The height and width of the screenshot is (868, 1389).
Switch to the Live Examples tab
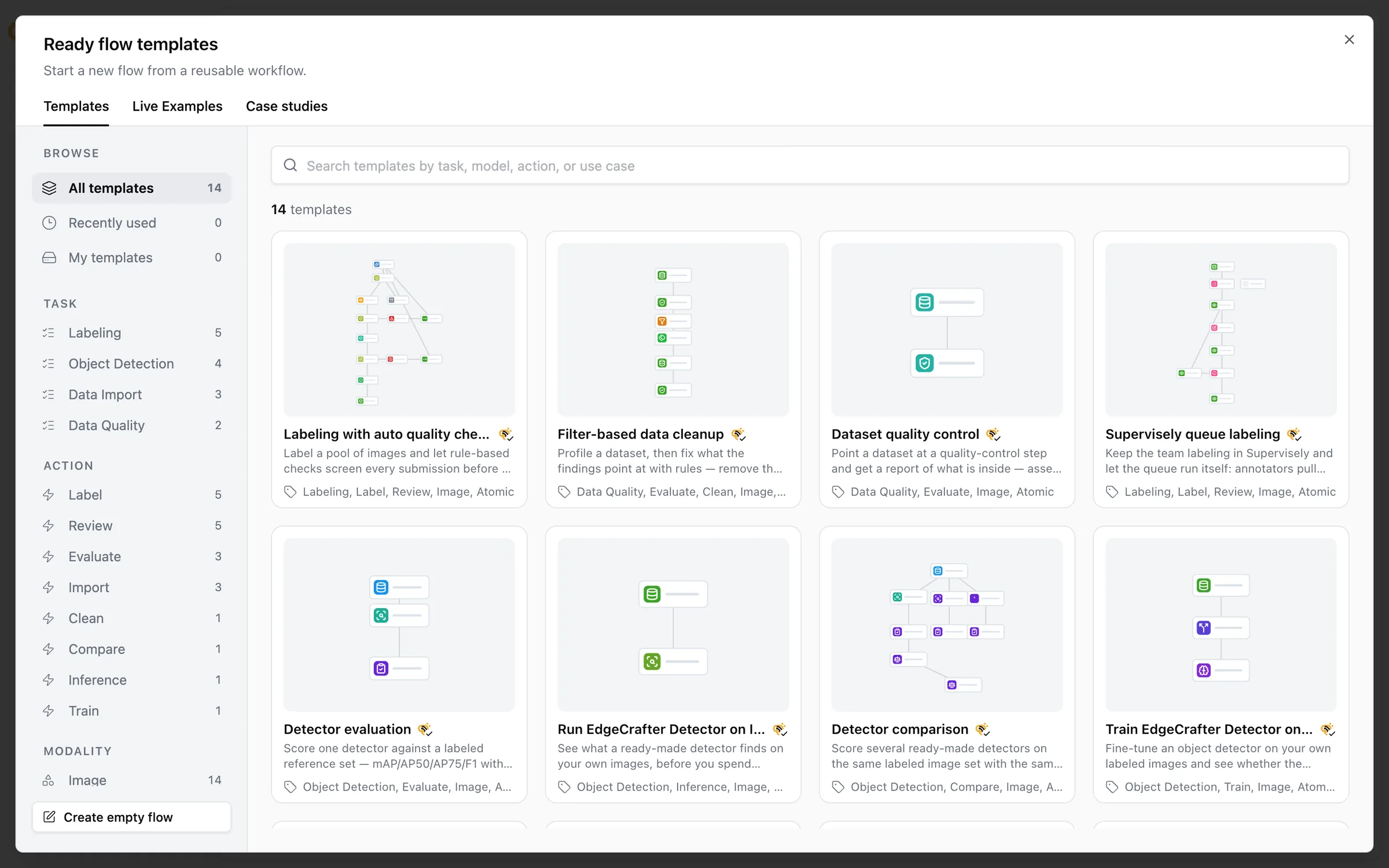177,106
